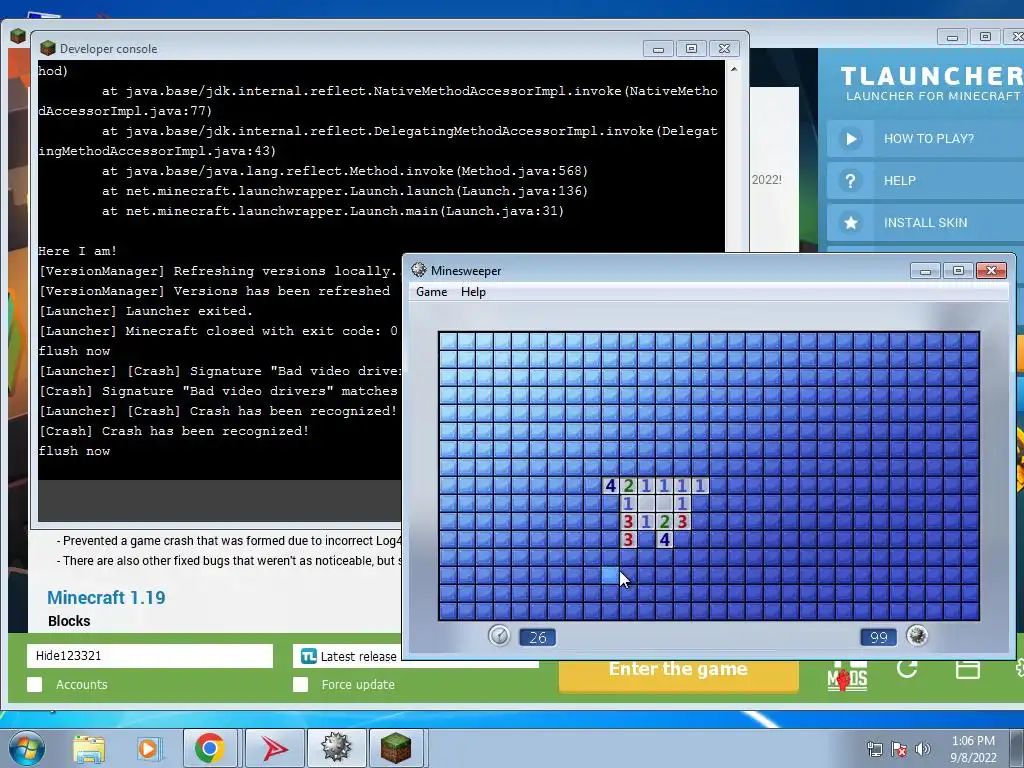Click the Minesweeper timer clock icon
This screenshot has width=1024, height=768.
click(x=499, y=635)
